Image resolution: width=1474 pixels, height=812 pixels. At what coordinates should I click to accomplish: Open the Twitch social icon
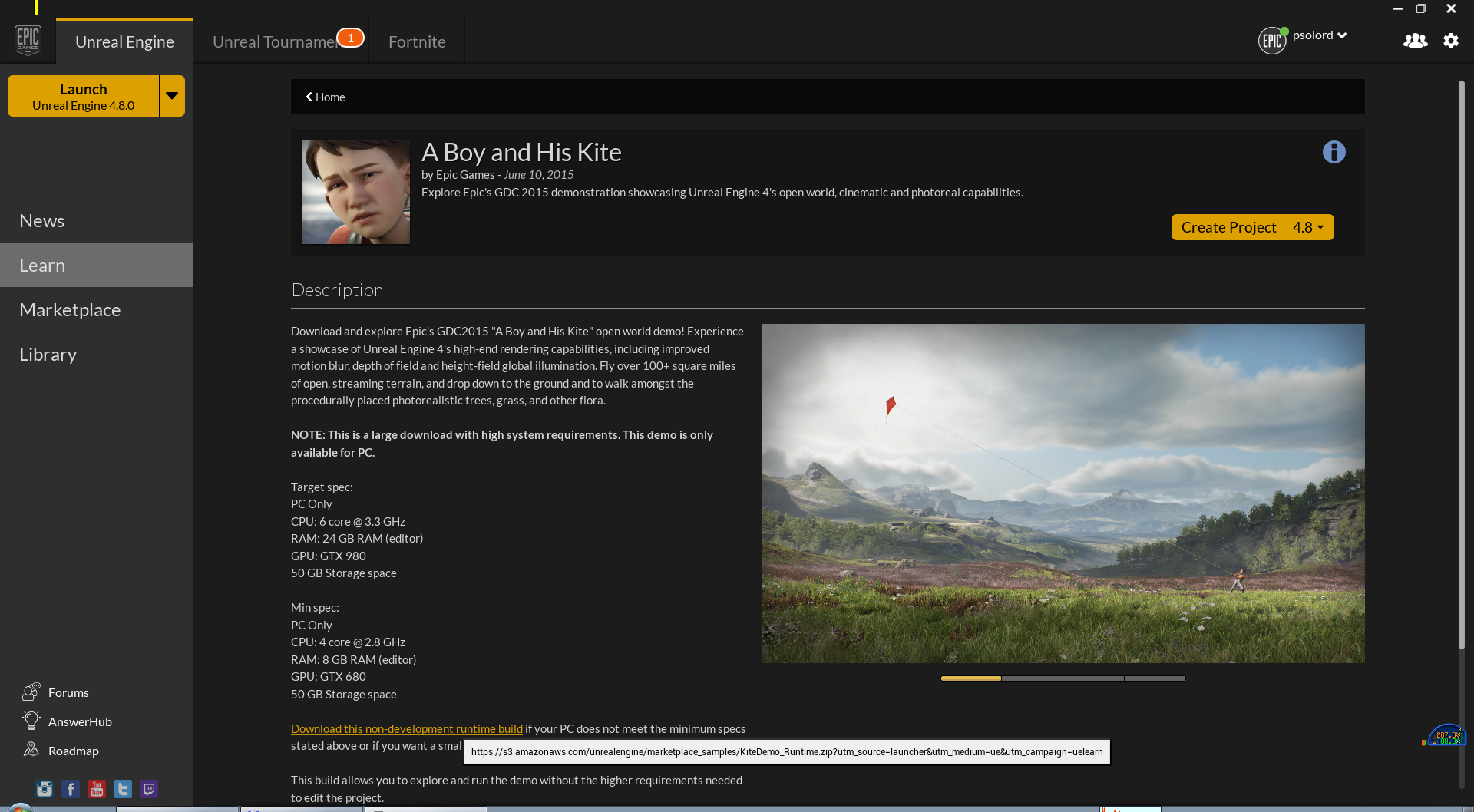(x=149, y=788)
